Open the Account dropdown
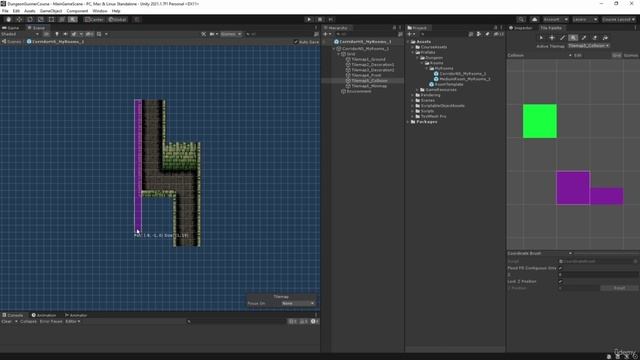 click(555, 19)
